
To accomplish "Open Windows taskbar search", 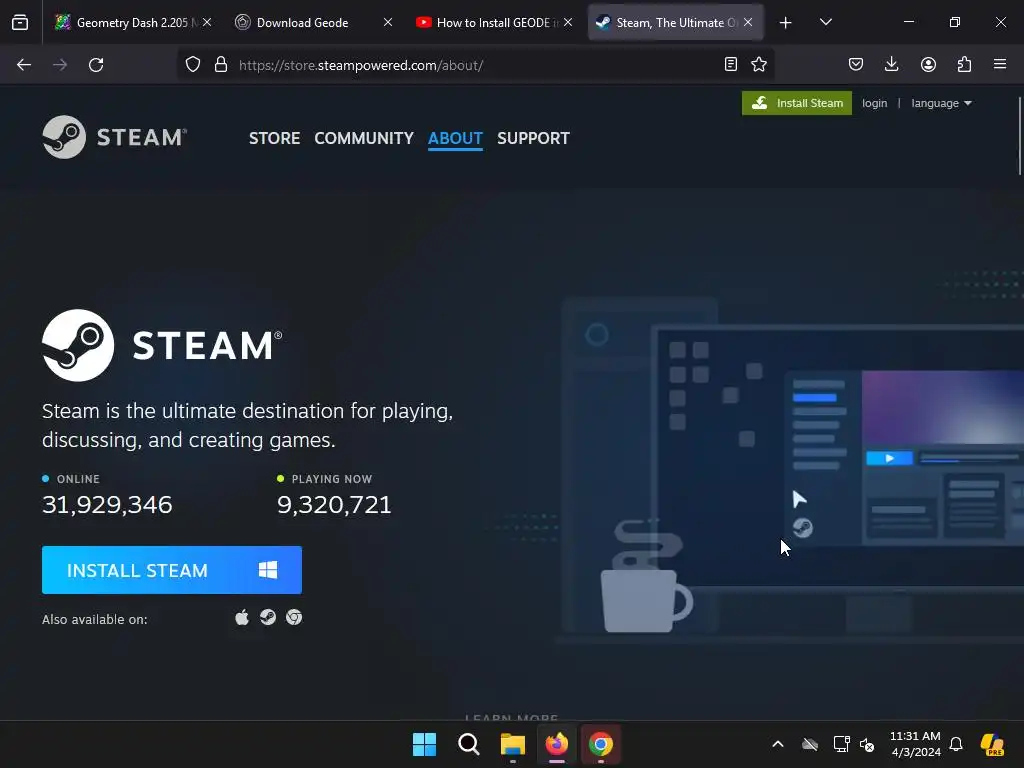I will coord(468,744).
